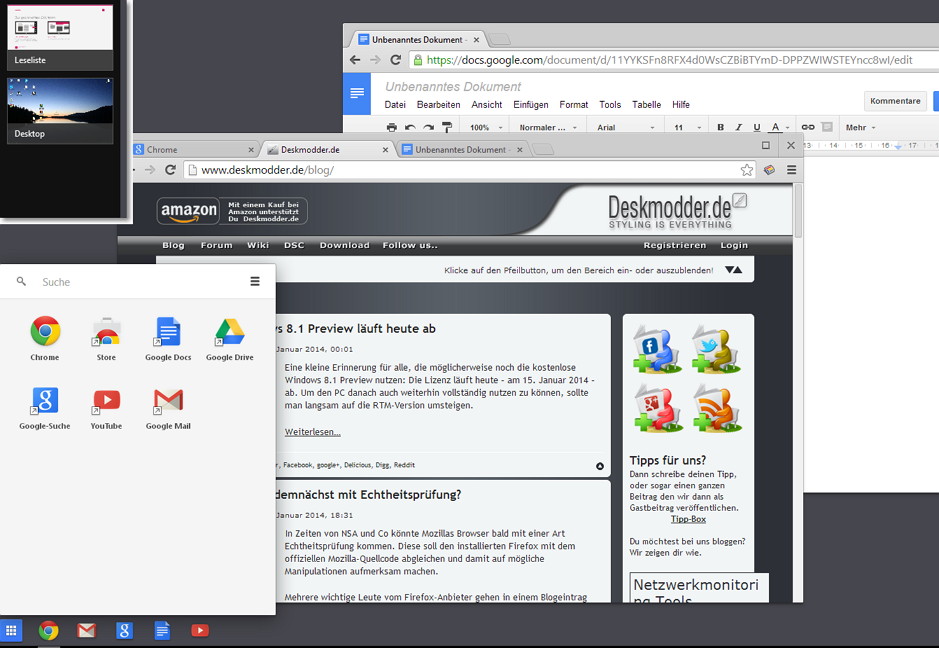
Task: Subscribe via the RSS feed icon
Action: click(x=716, y=408)
